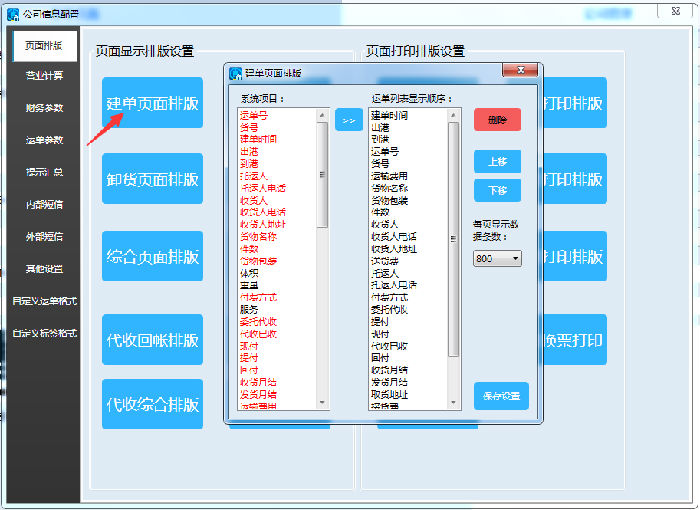Click the dialog's title bar app icon
Screen dimensions: 700x510
(235, 73)
